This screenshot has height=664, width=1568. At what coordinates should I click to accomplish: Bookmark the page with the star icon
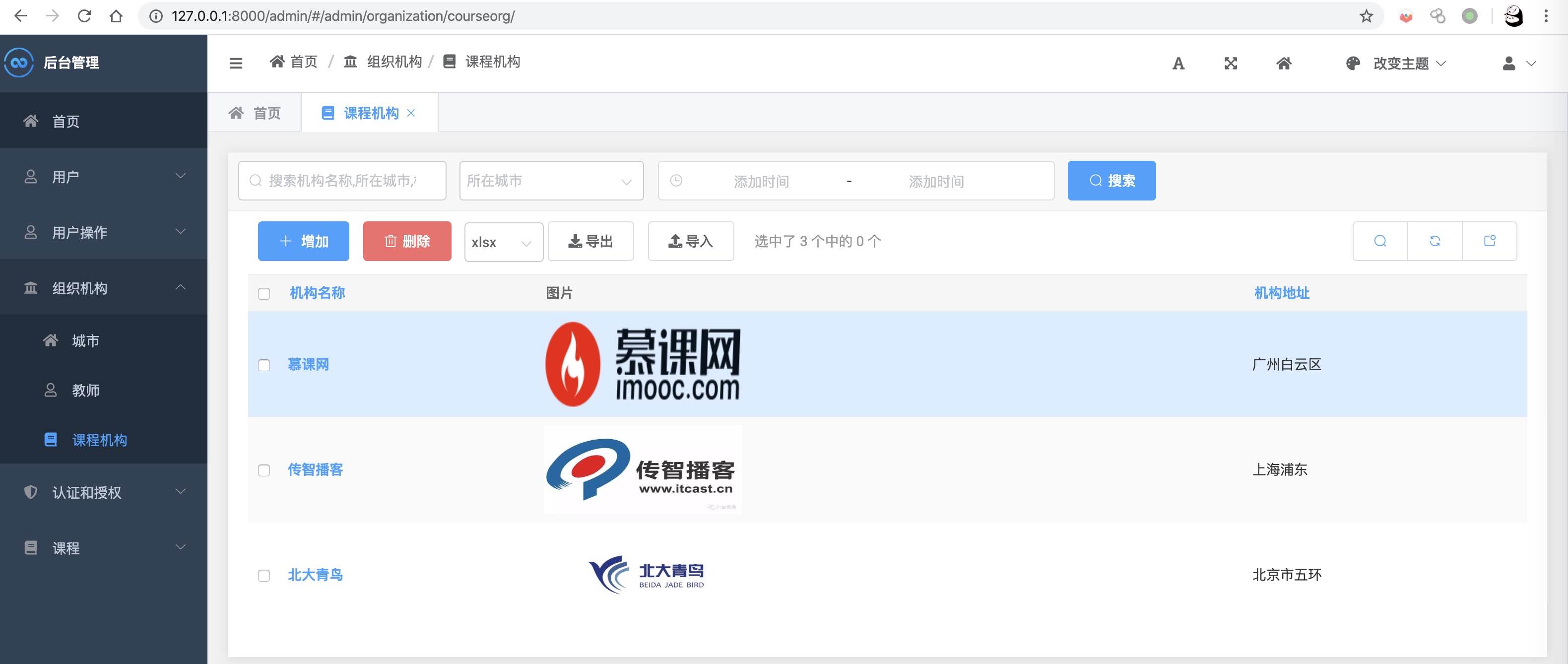[x=1367, y=16]
